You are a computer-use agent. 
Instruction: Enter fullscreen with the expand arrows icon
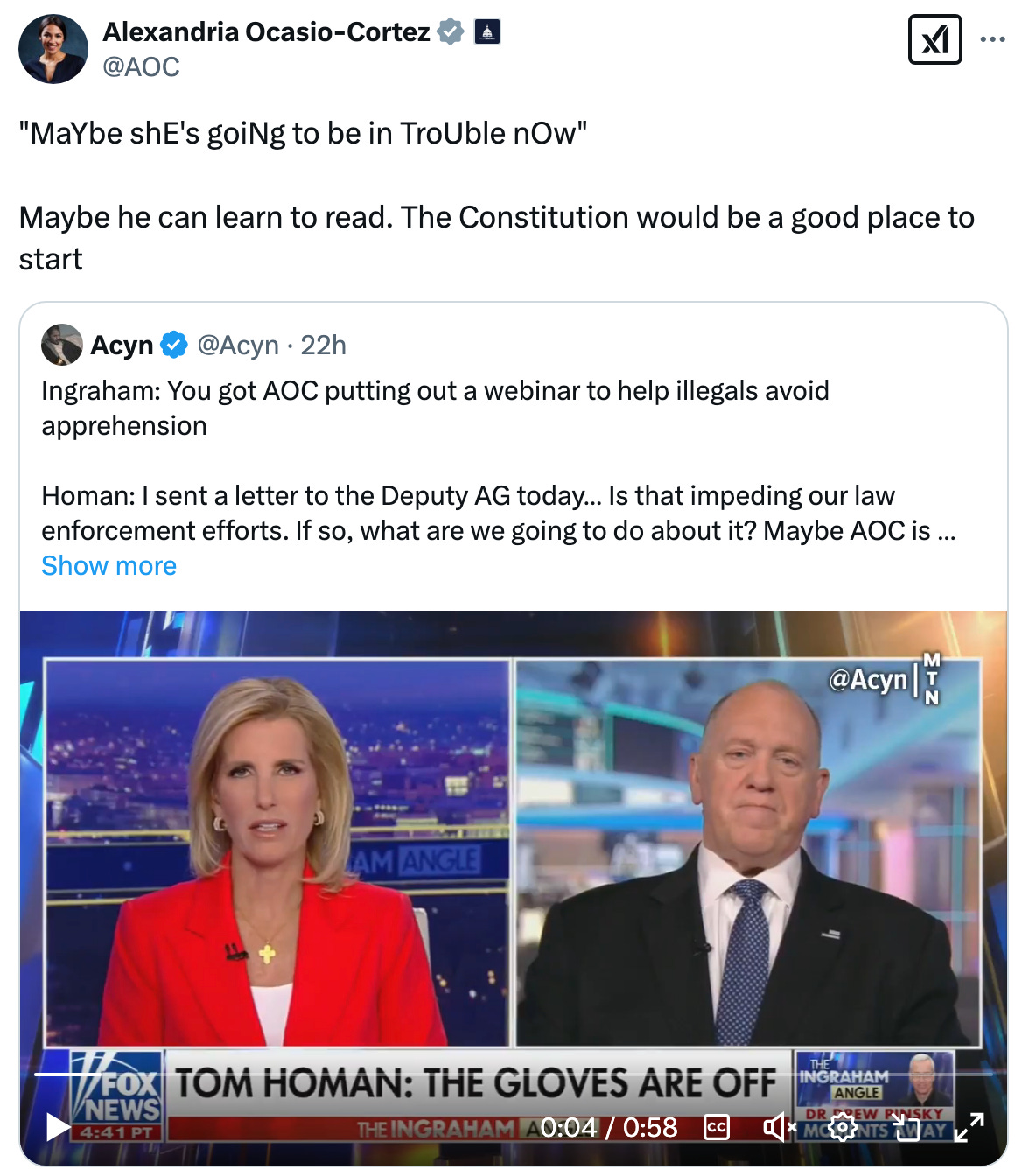(969, 1127)
